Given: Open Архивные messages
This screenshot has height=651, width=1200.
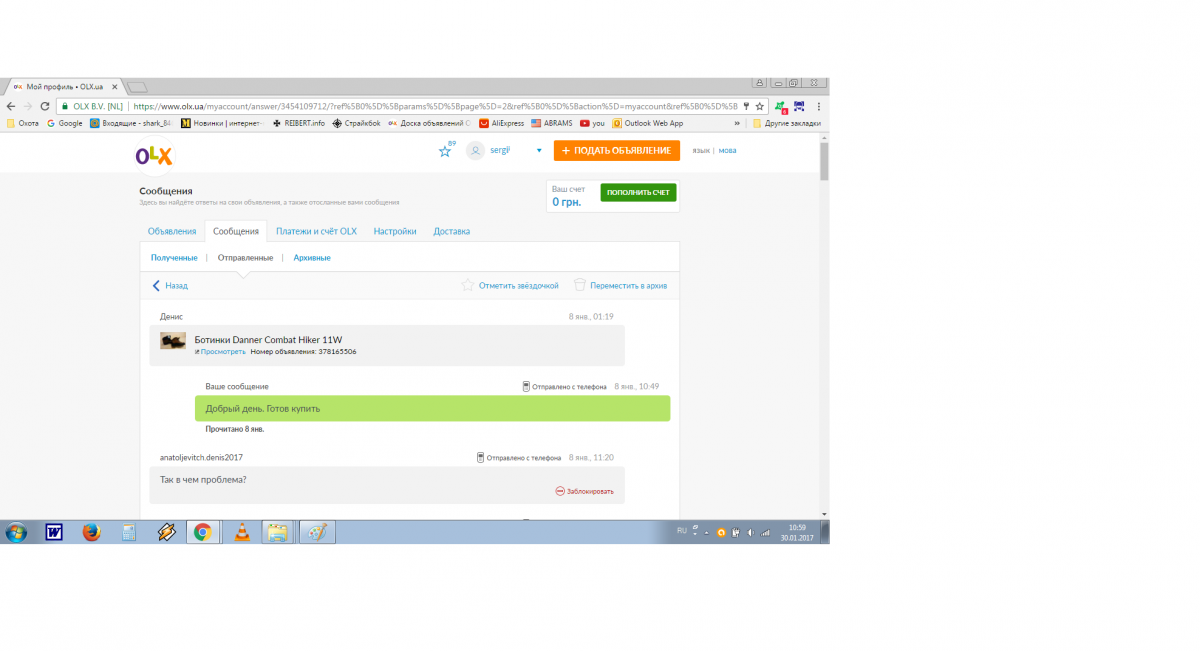Looking at the screenshot, I should [x=312, y=257].
